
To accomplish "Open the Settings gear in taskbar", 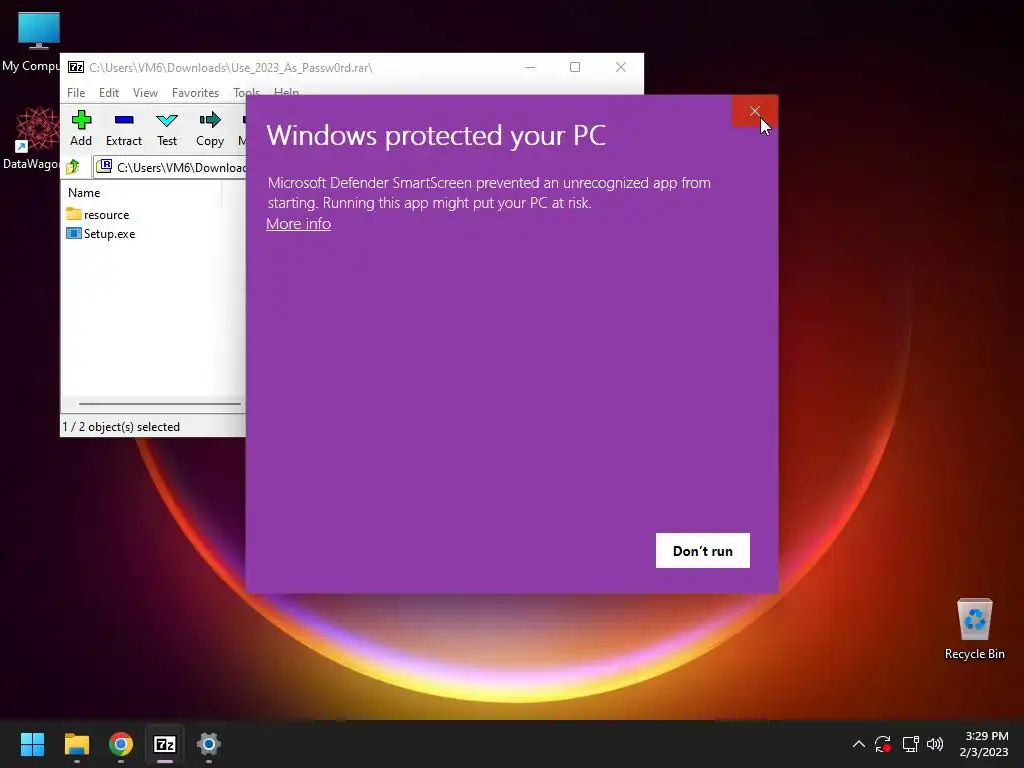I will pyautogui.click(x=209, y=744).
